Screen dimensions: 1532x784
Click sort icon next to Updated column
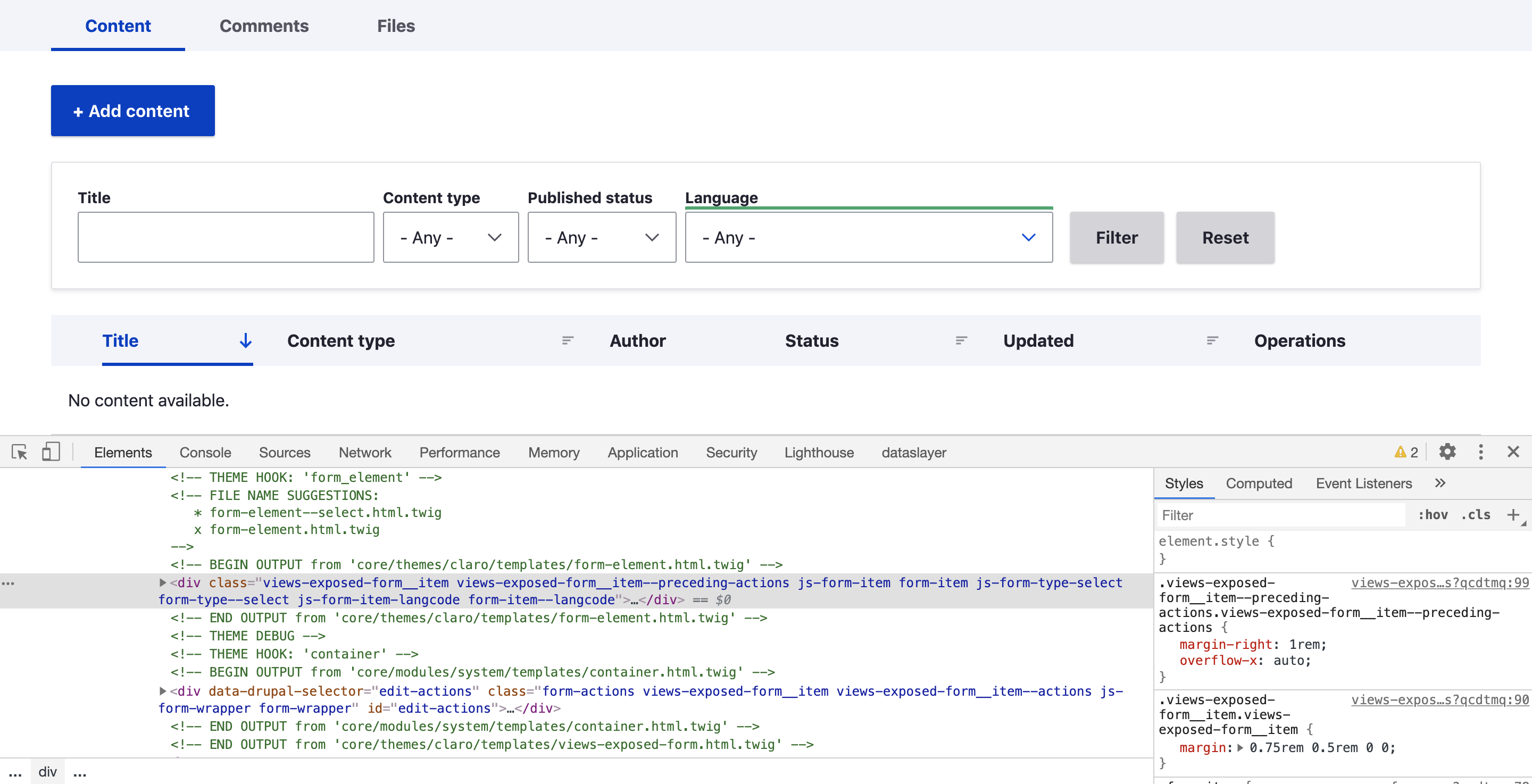click(1213, 341)
